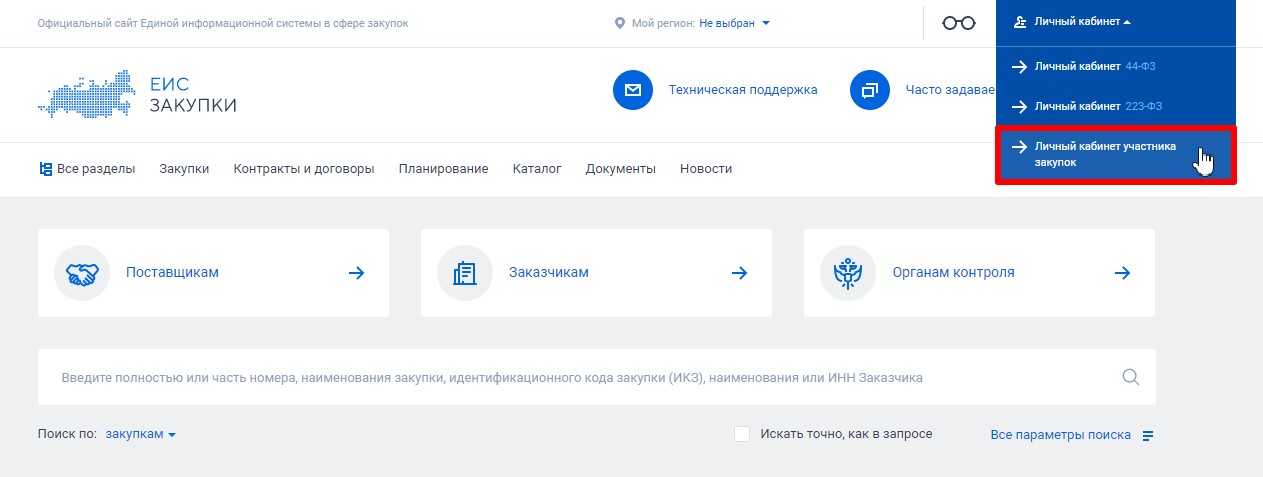Click the arrow on Заказчикам card
The height and width of the screenshot is (477, 1263).
point(739,273)
